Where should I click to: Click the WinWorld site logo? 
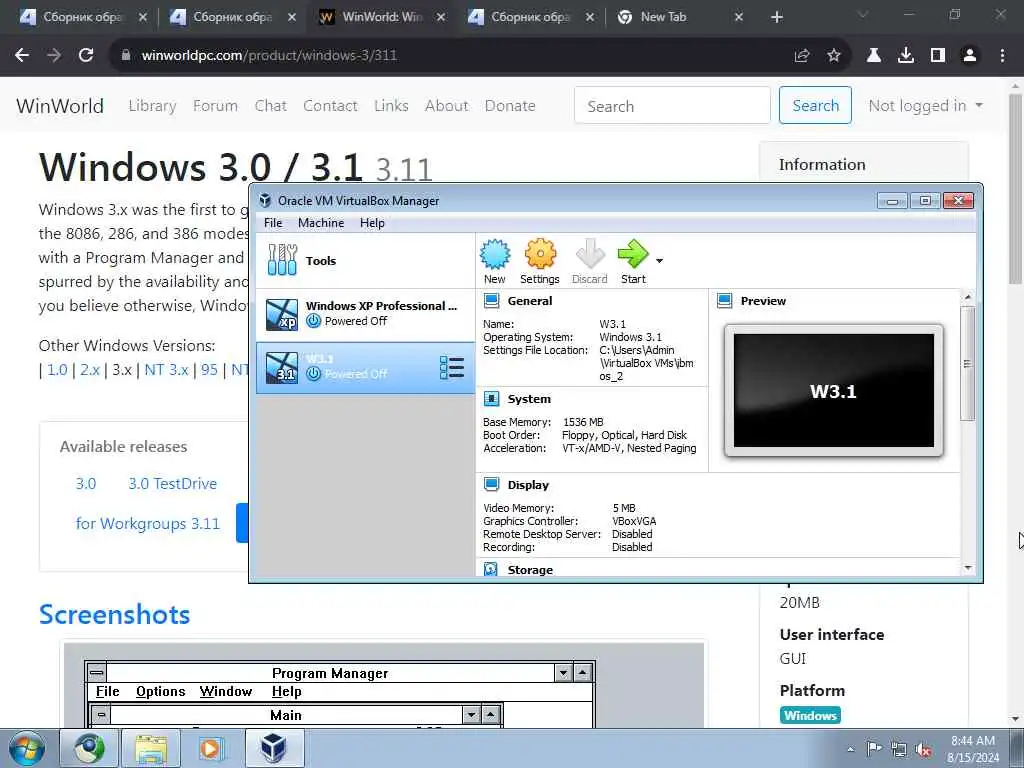[x=59, y=106]
